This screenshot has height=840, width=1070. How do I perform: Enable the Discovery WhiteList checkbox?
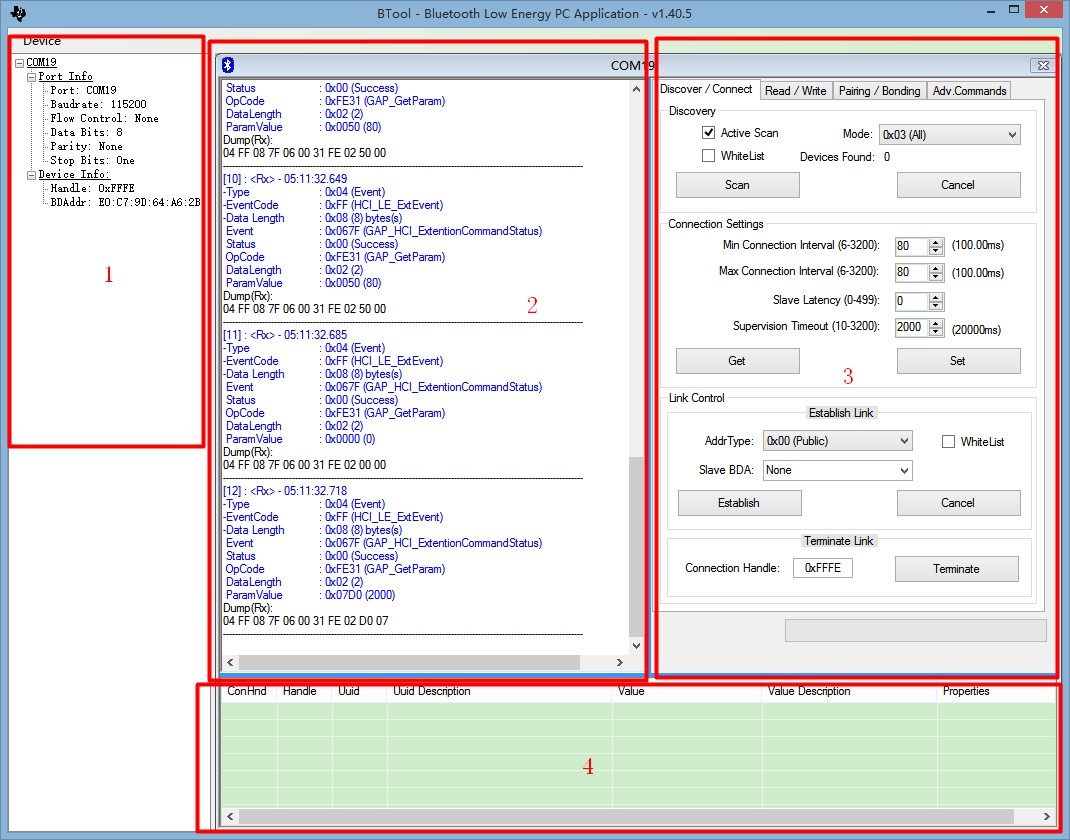(708, 156)
